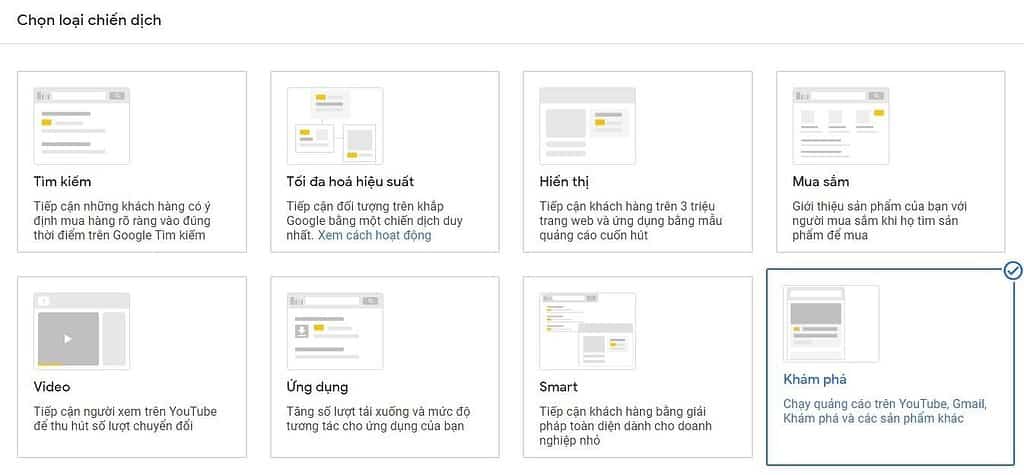Choose the Mua sắm title
This screenshot has height=475, width=1024.
820,181
